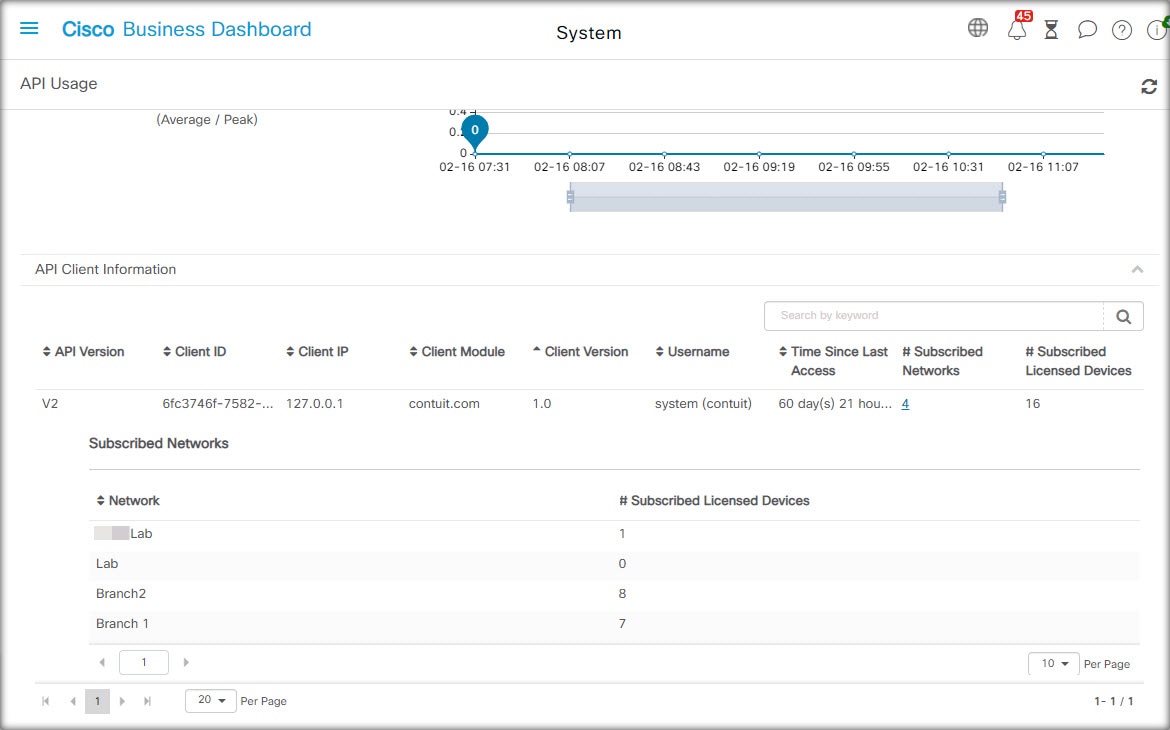Open the 10 Per Page dropdown
The width and height of the screenshot is (1170, 730).
(x=1054, y=664)
